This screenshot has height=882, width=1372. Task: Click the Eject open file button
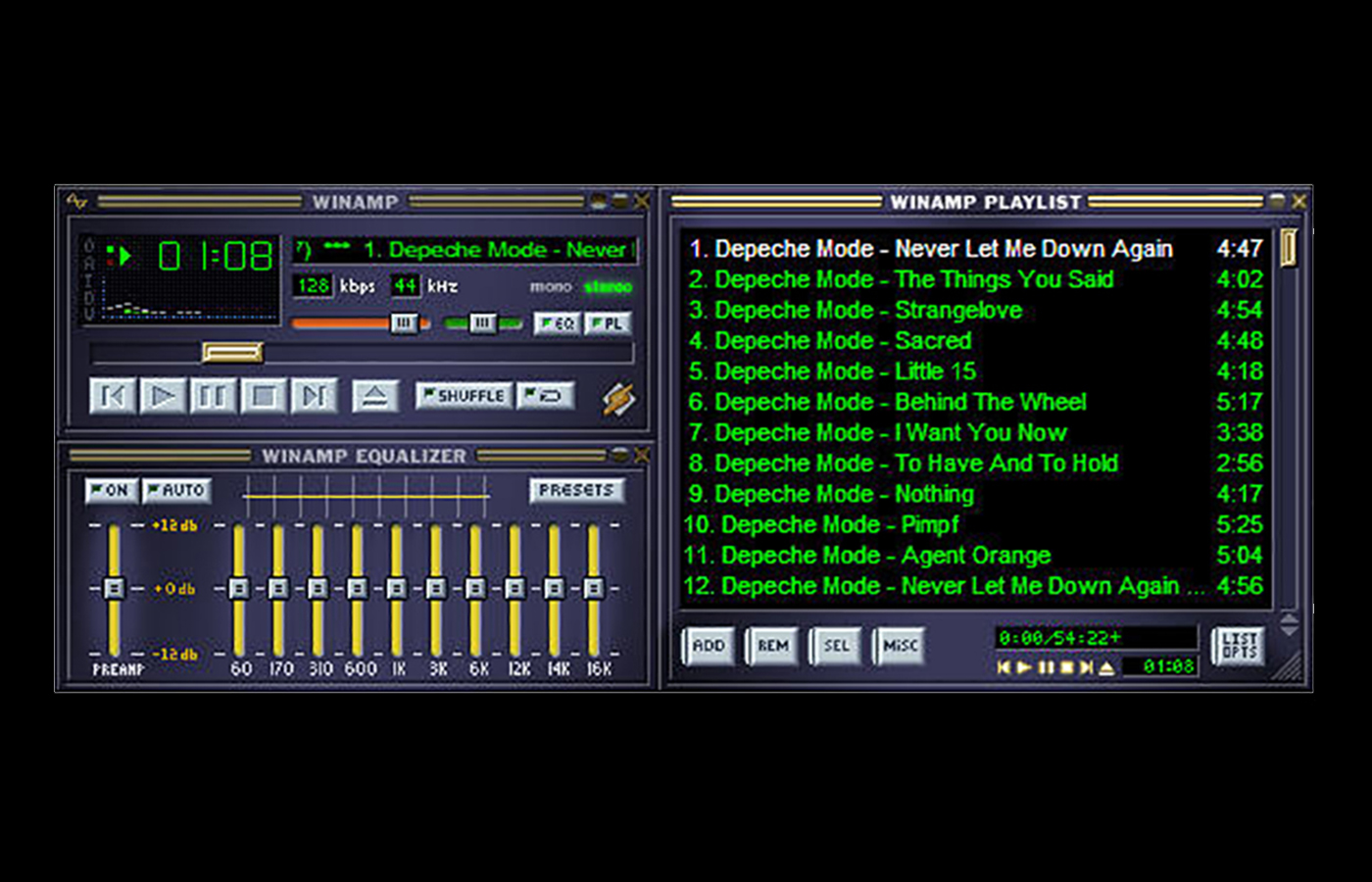click(374, 396)
